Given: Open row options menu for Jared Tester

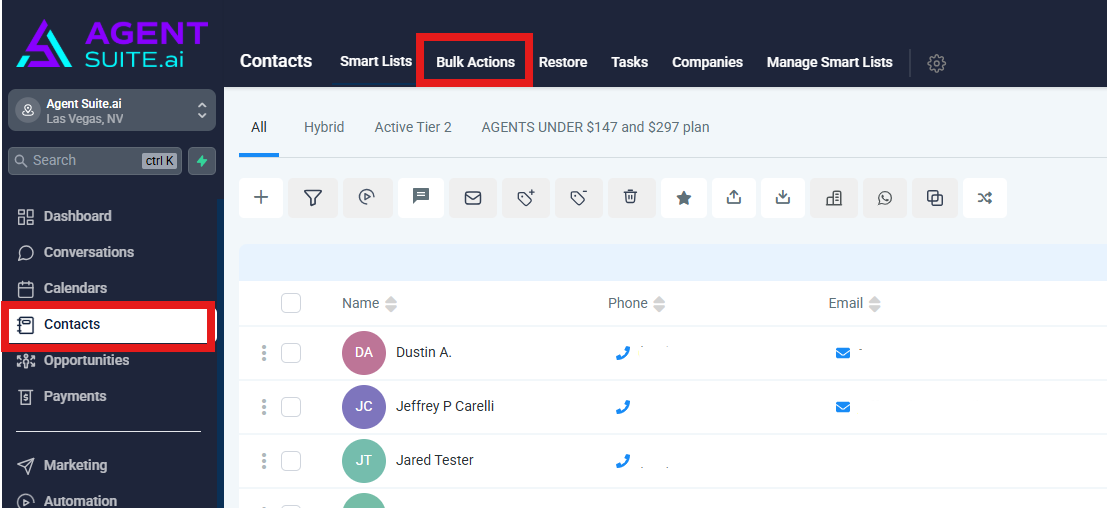Looking at the screenshot, I should pos(264,461).
